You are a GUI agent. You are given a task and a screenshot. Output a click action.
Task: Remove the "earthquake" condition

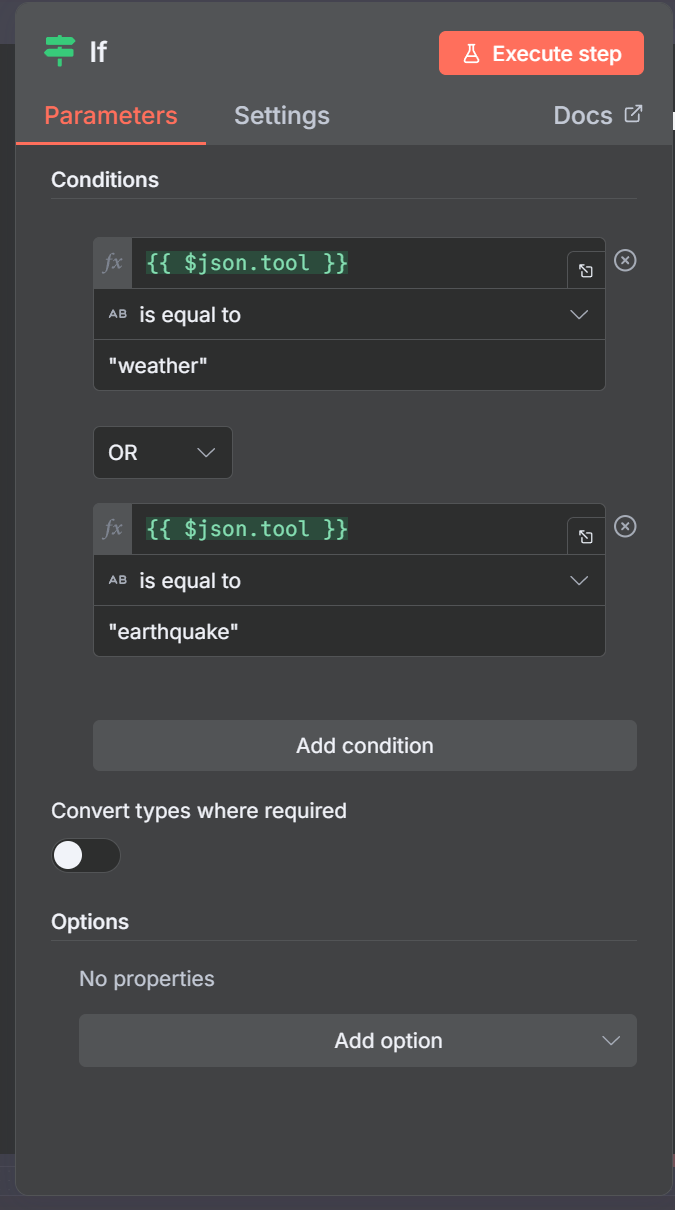625,527
